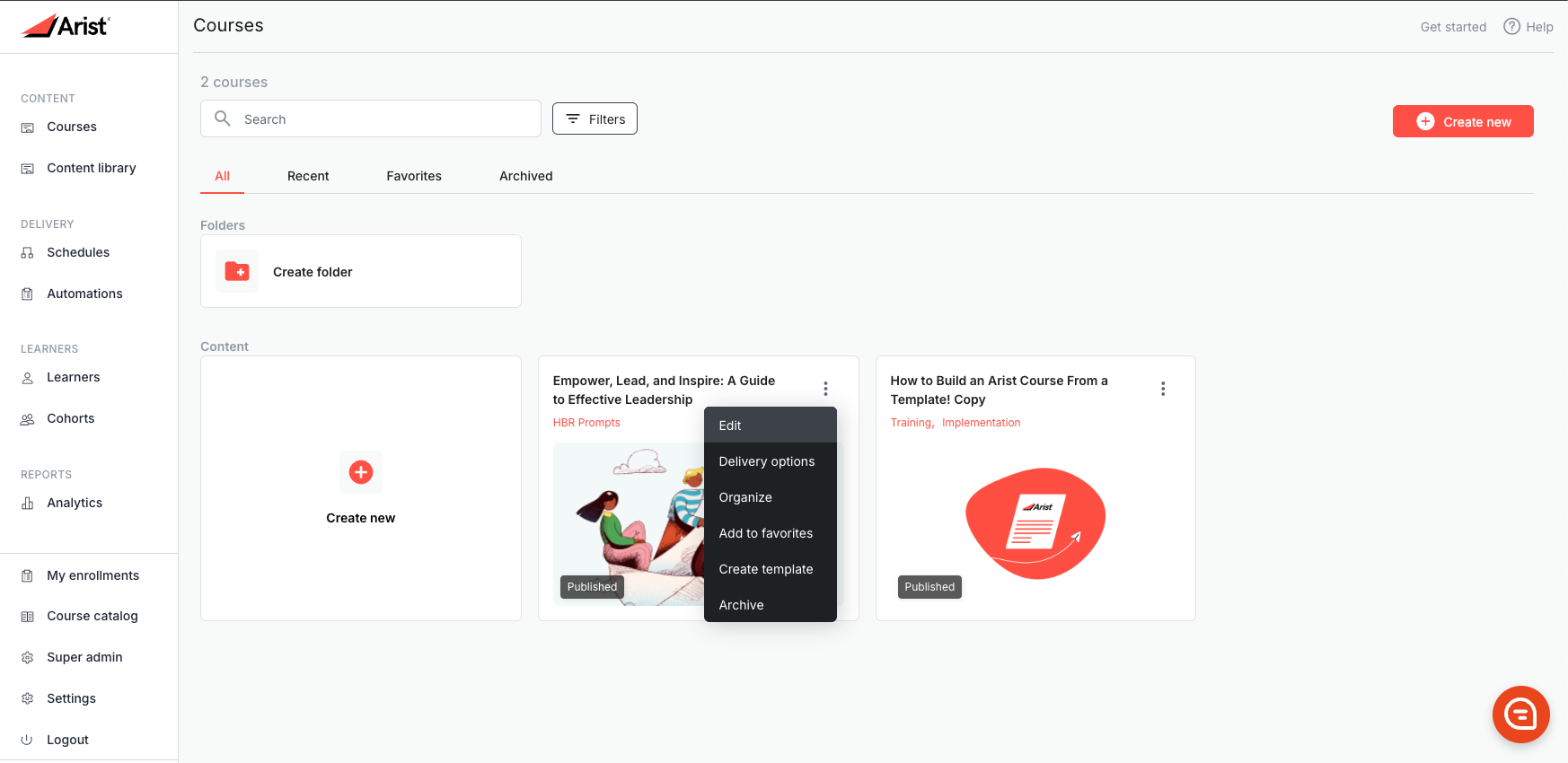The width and height of the screenshot is (1568, 763).
Task: Open Learners from the sidebar
Action: point(74,377)
